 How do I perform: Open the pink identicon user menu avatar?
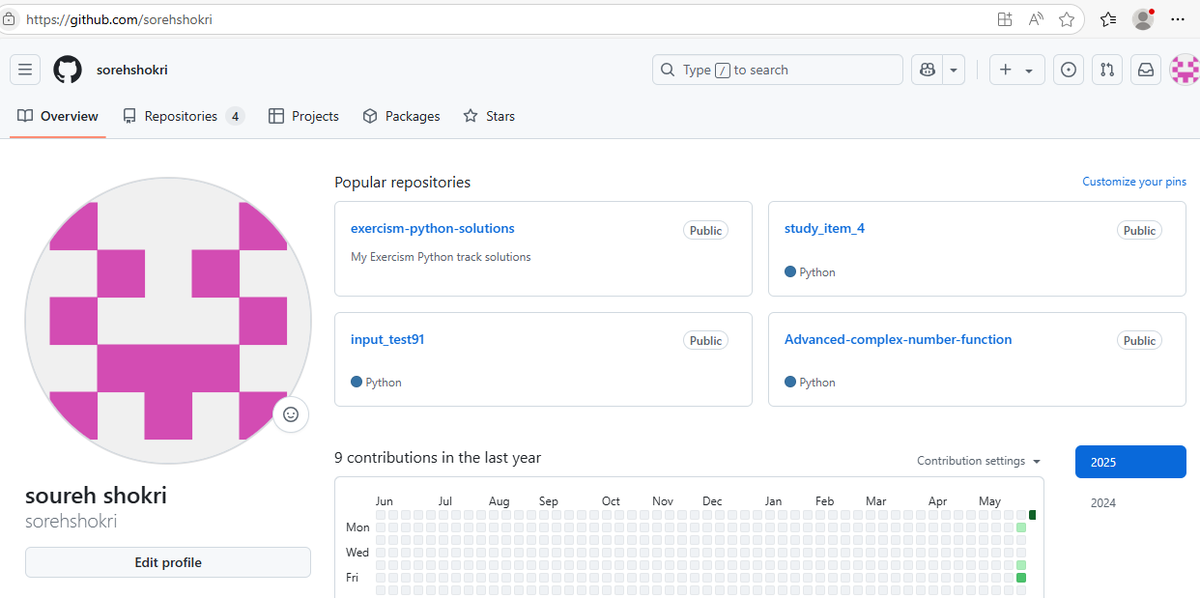point(1185,70)
